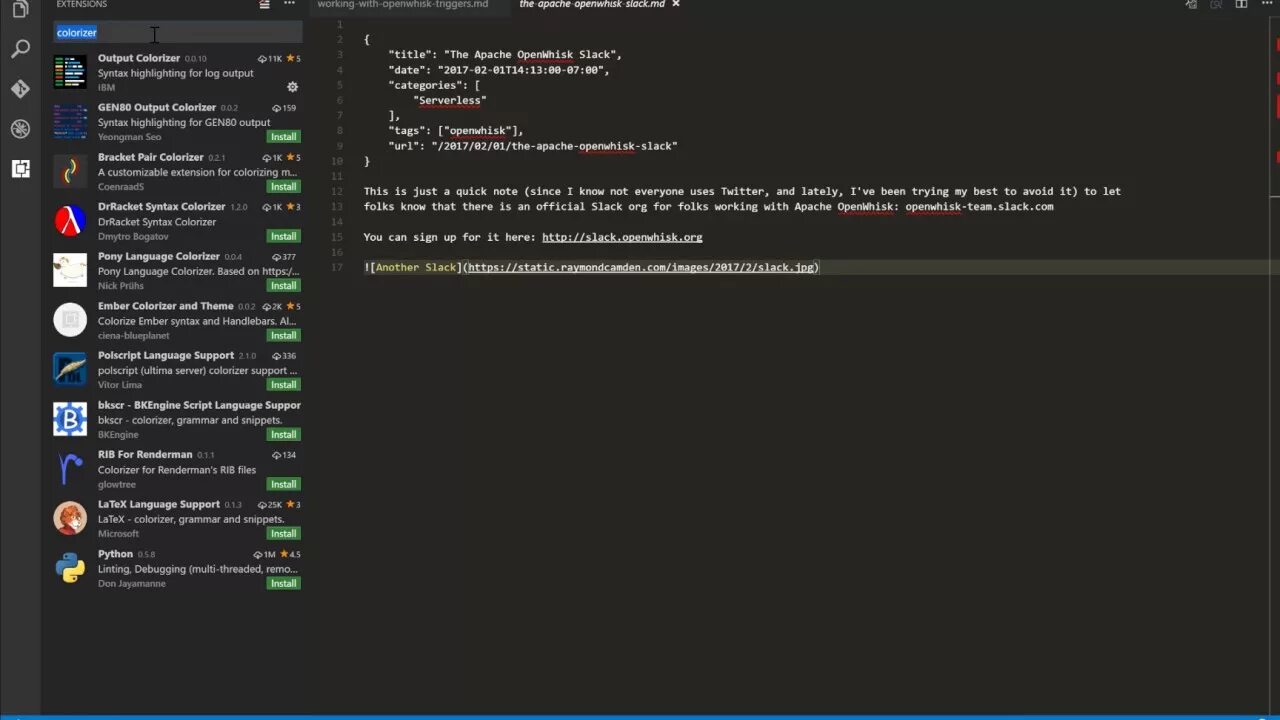The image size is (1280, 720).
Task: Click the "title" line in the editor
Action: [505, 55]
